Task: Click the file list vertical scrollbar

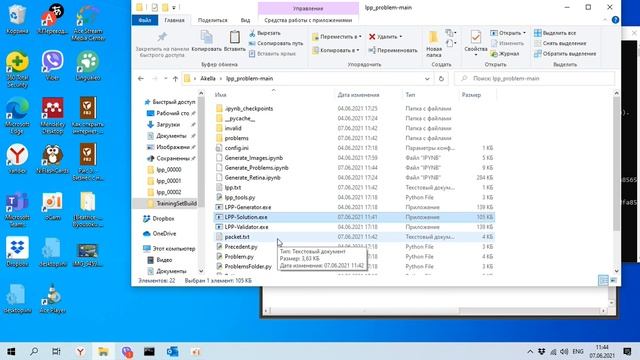Action: [616, 163]
